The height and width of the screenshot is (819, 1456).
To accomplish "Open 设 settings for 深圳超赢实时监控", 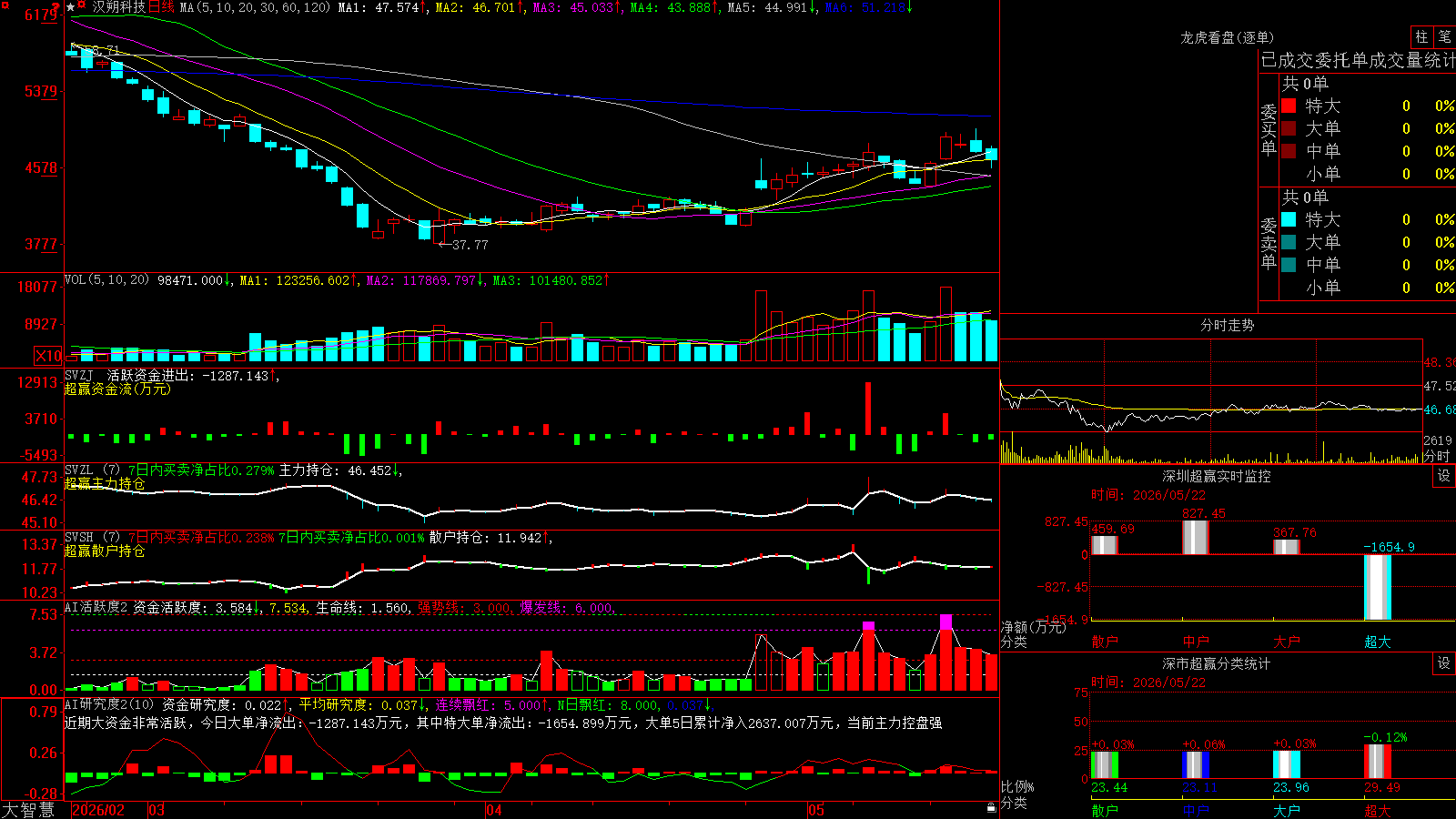I will tap(1444, 476).
